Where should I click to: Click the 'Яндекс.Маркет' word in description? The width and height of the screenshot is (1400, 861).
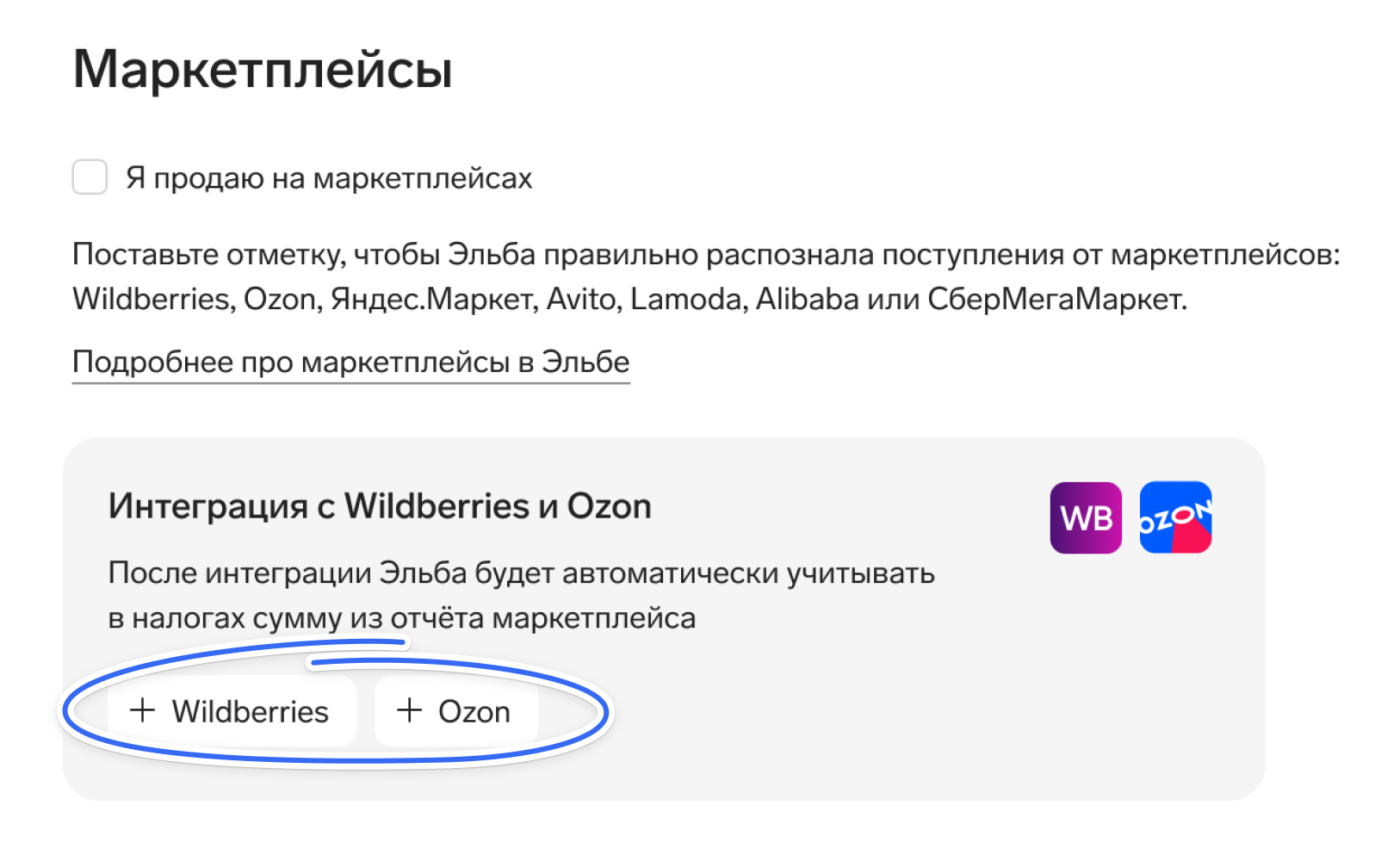tap(433, 300)
